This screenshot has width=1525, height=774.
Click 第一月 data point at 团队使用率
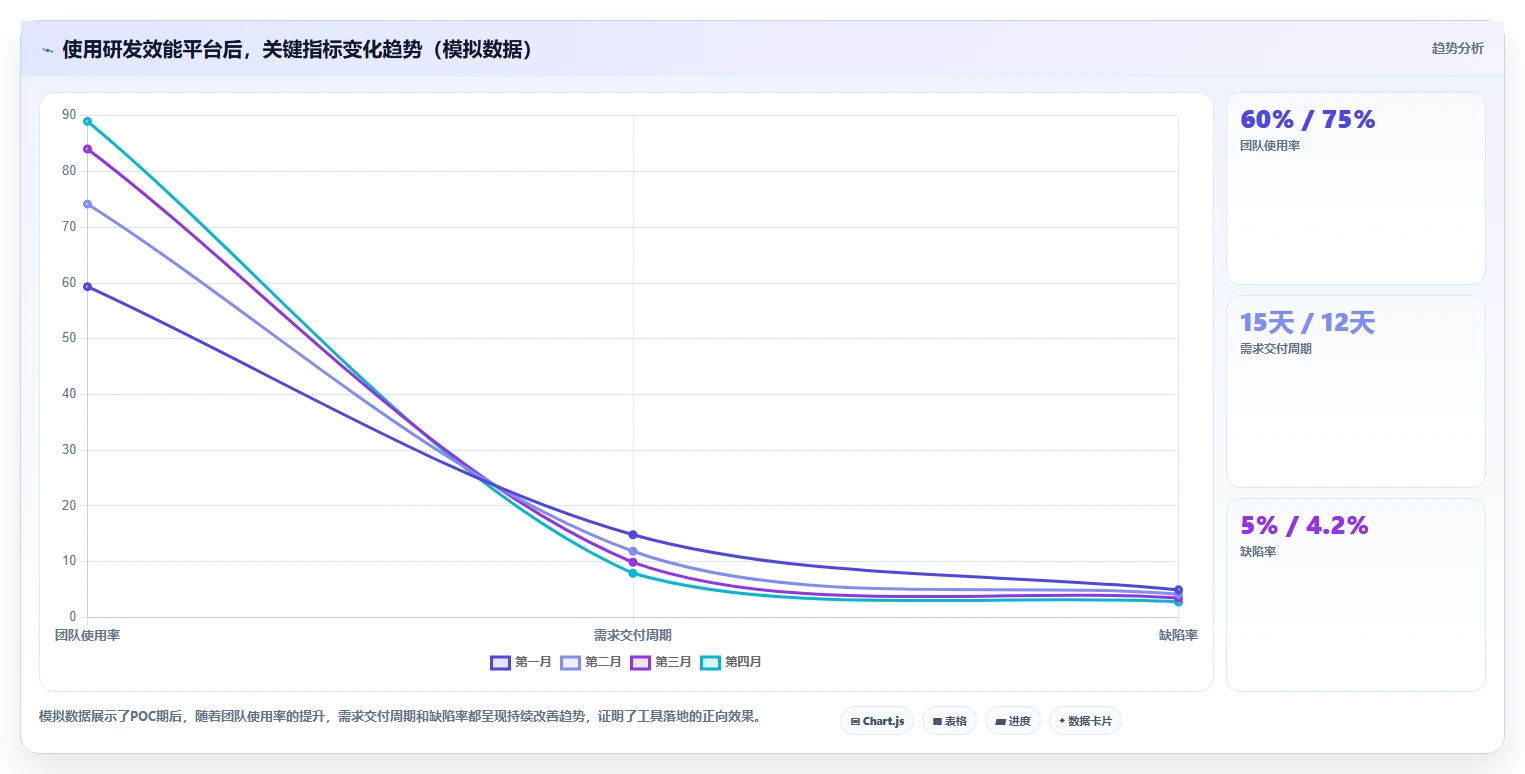tap(88, 287)
